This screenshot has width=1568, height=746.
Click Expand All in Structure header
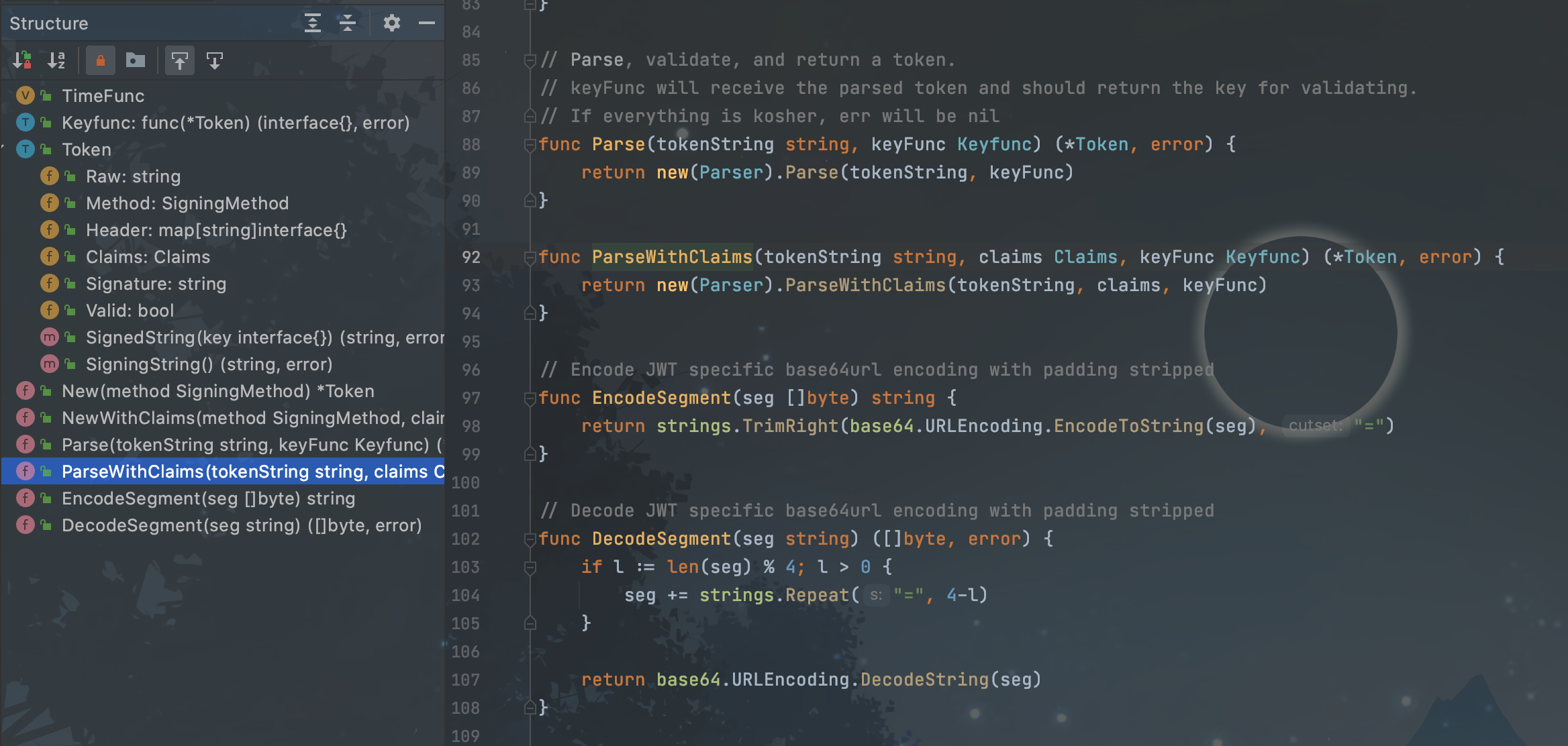(312, 23)
